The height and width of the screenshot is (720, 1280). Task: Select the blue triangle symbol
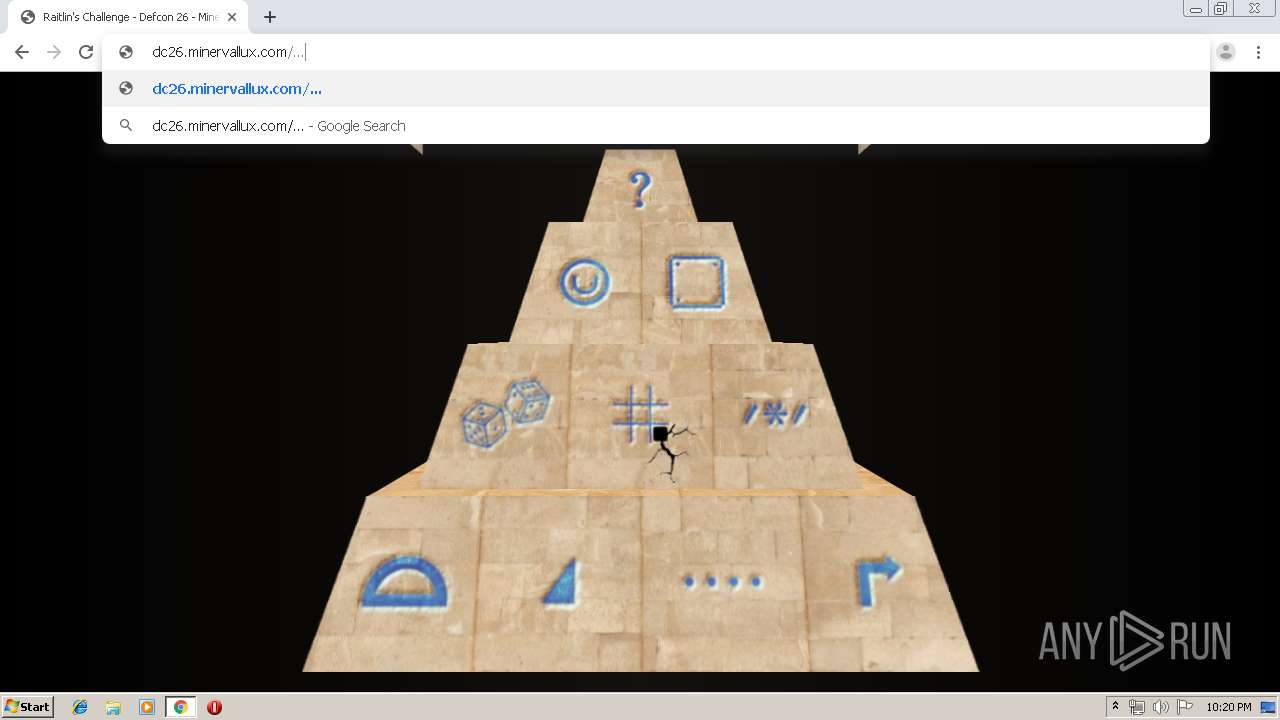click(x=562, y=582)
